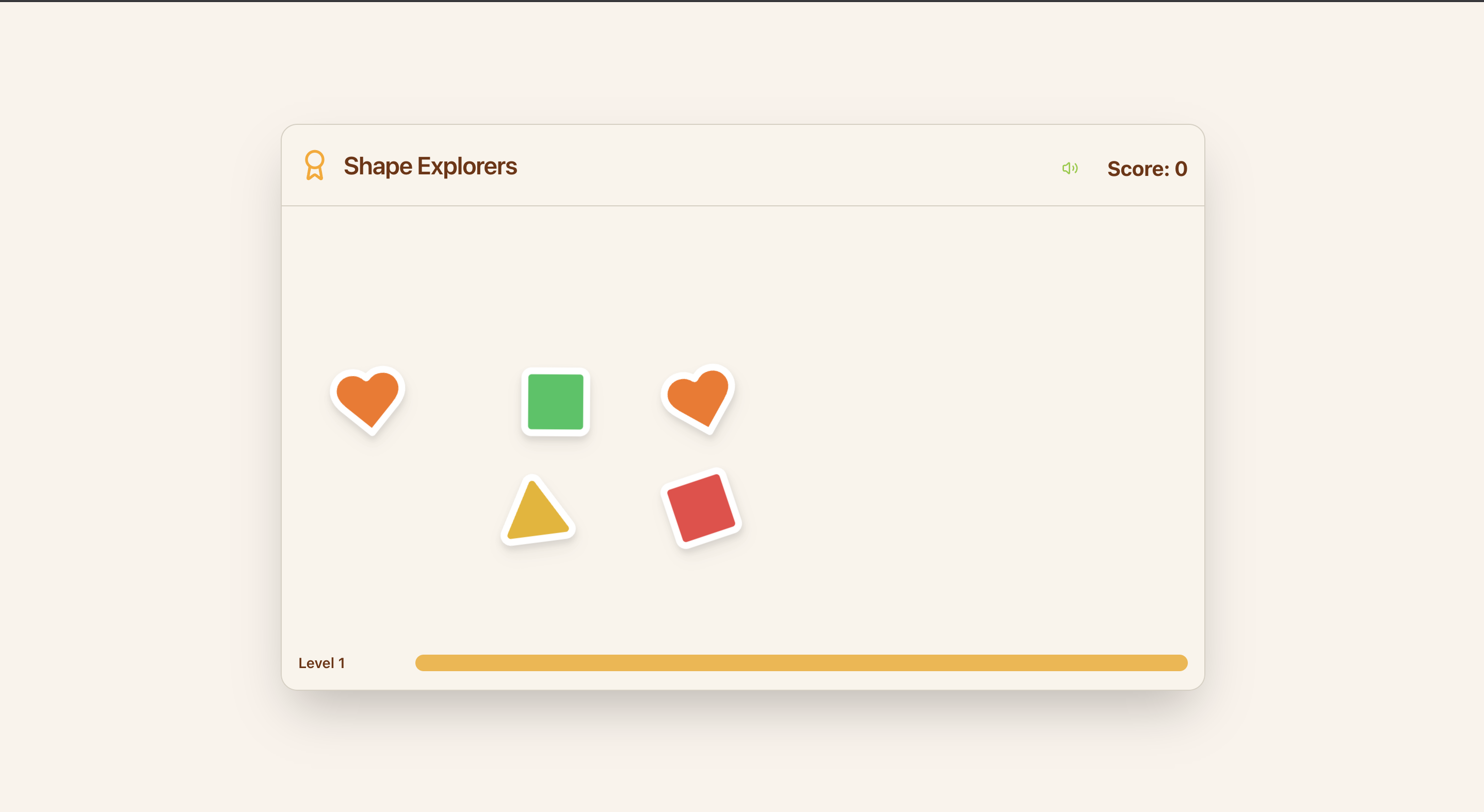Screen dimensions: 1484x812
Task: Click the Score: 0 counter
Action: [1147, 169]
